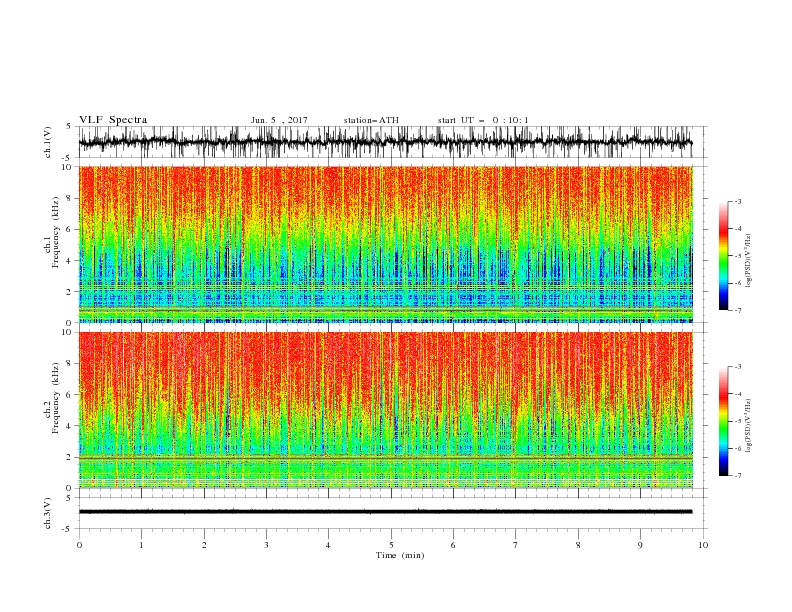The image size is (792, 612).
Task: Click time axis tick label '10'
Action: [x=703, y=545]
